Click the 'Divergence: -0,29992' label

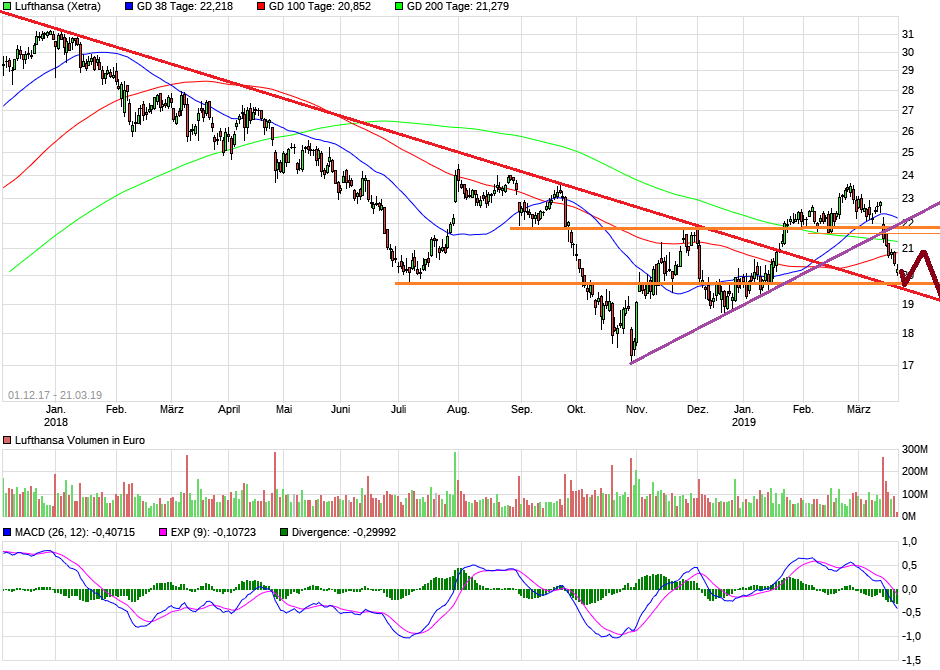tap(344, 532)
